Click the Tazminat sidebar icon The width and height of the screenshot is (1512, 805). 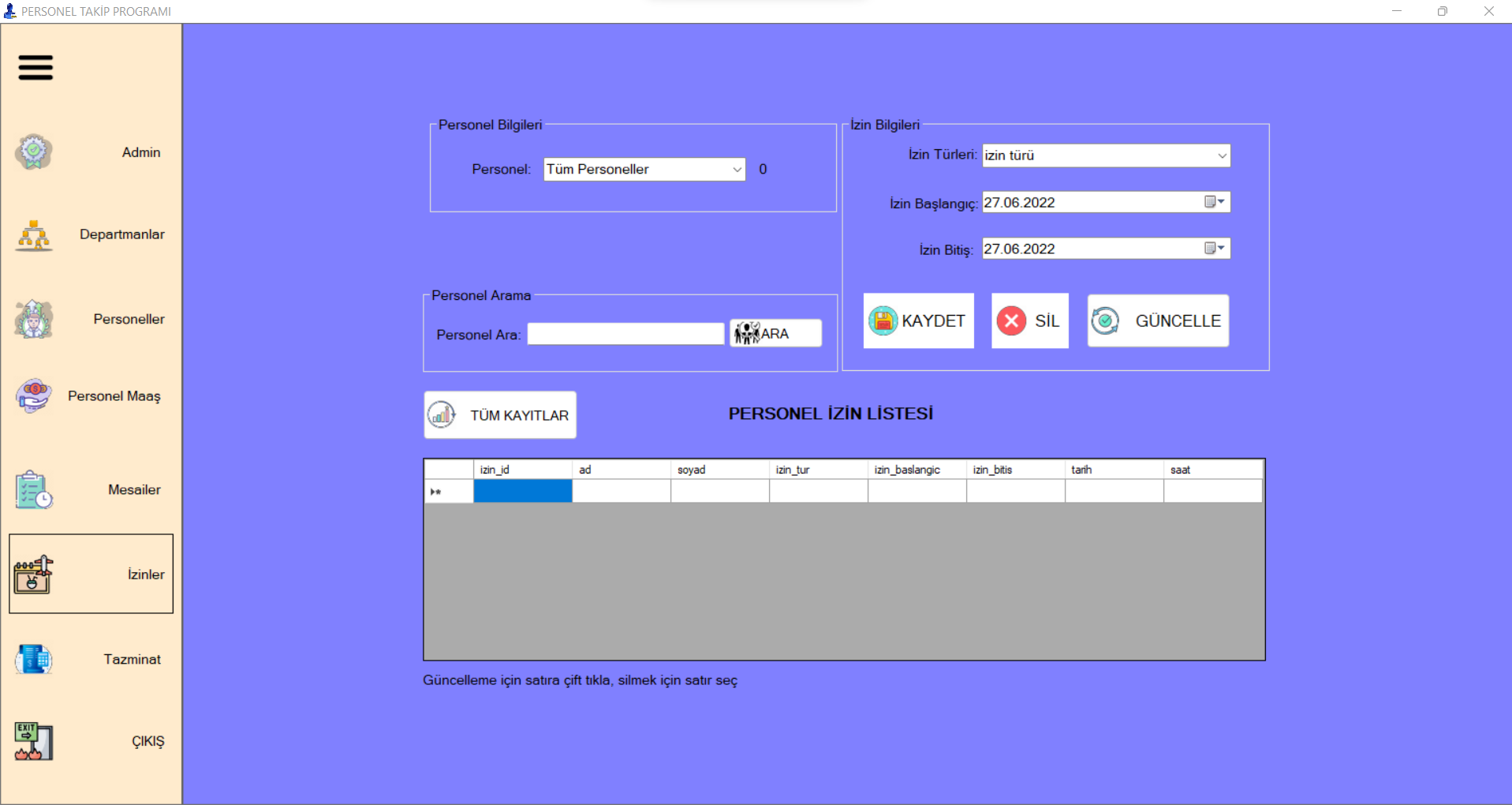[32, 660]
